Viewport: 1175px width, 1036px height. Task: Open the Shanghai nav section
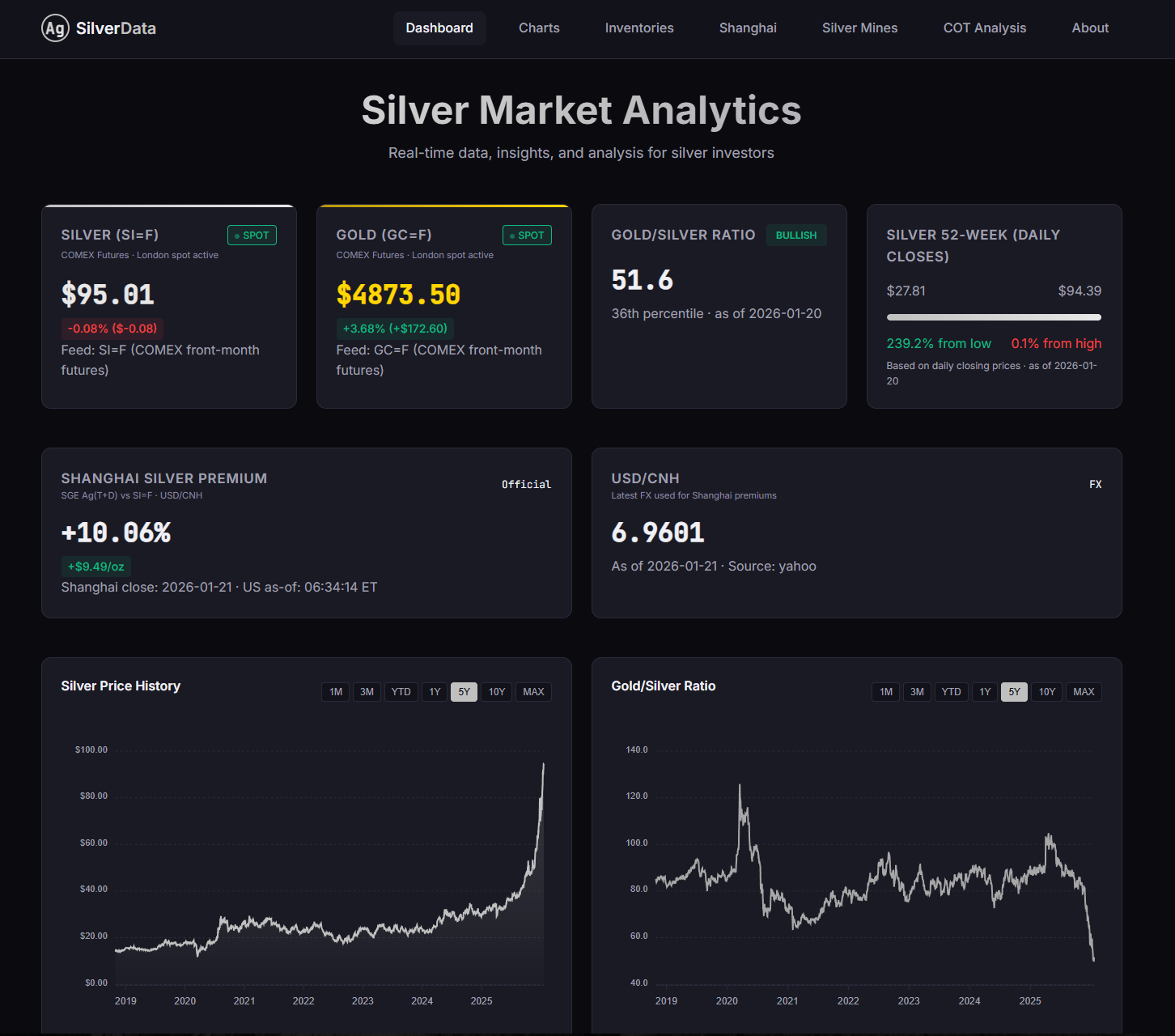pyautogui.click(x=748, y=28)
